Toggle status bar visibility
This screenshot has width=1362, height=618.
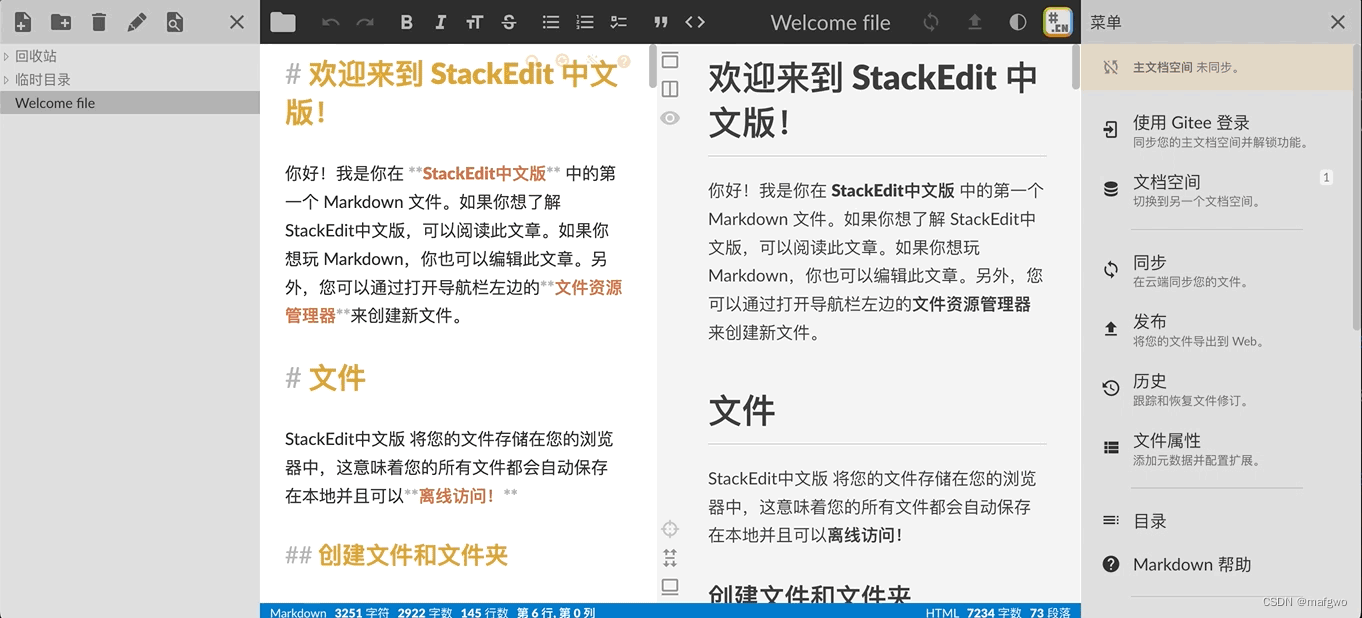670,587
